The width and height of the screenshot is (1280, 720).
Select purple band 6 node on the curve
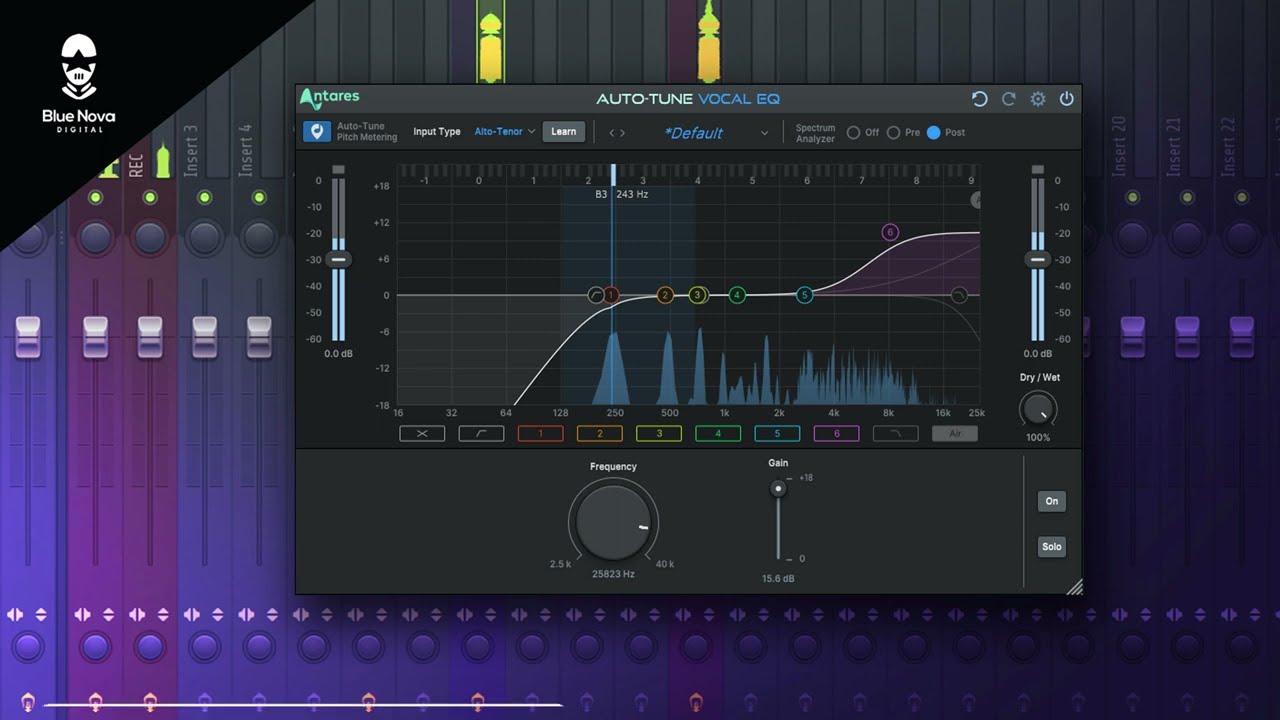[x=890, y=233]
